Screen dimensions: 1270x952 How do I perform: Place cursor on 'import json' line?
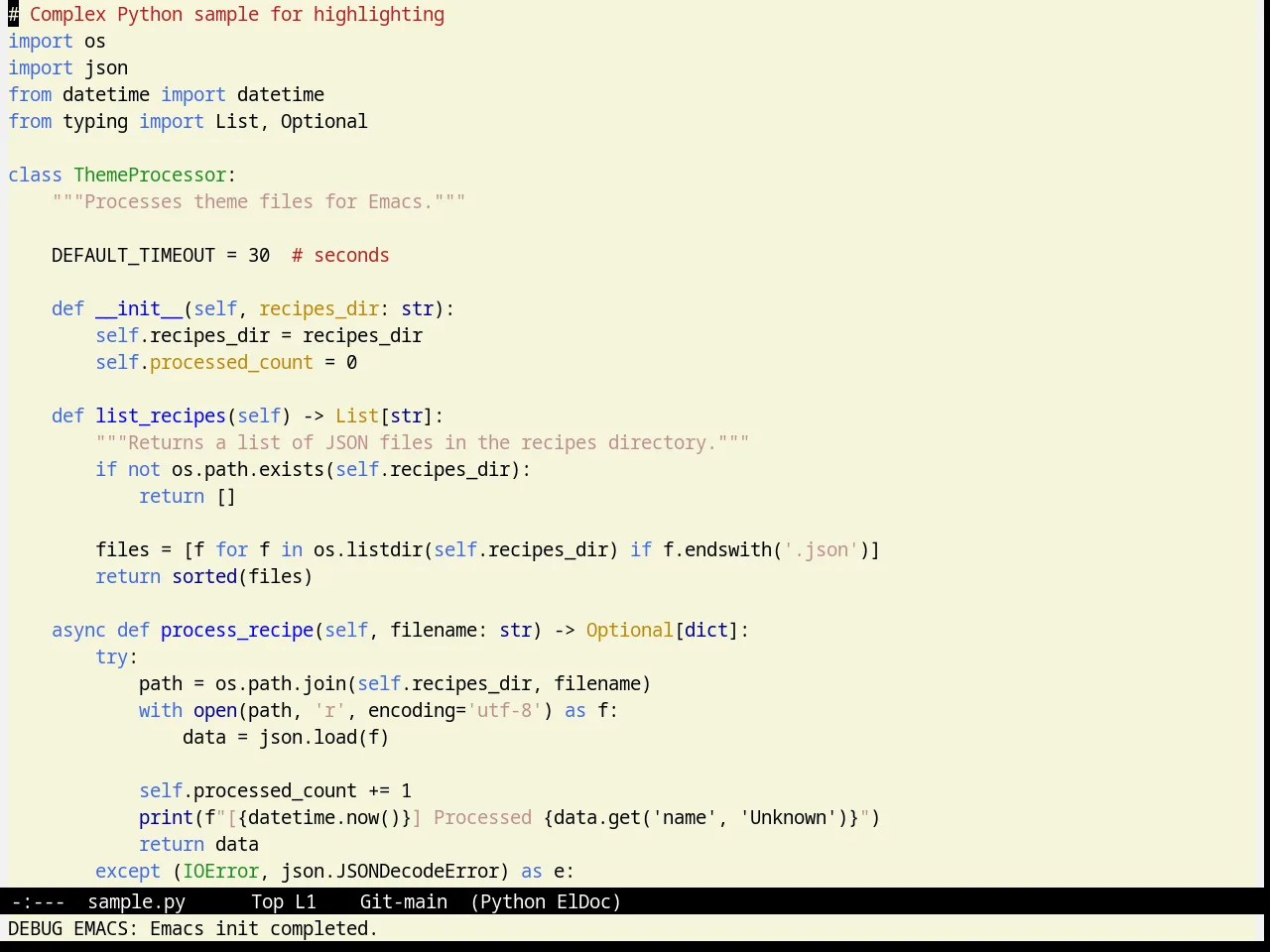pos(67,67)
